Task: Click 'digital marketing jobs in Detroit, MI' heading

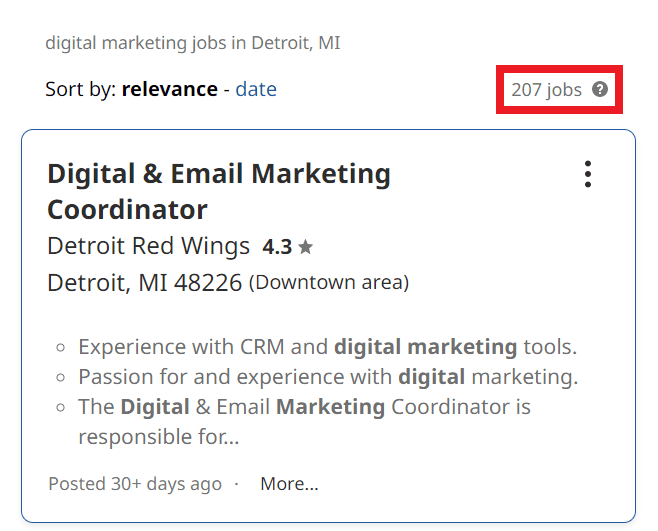Action: tap(193, 43)
